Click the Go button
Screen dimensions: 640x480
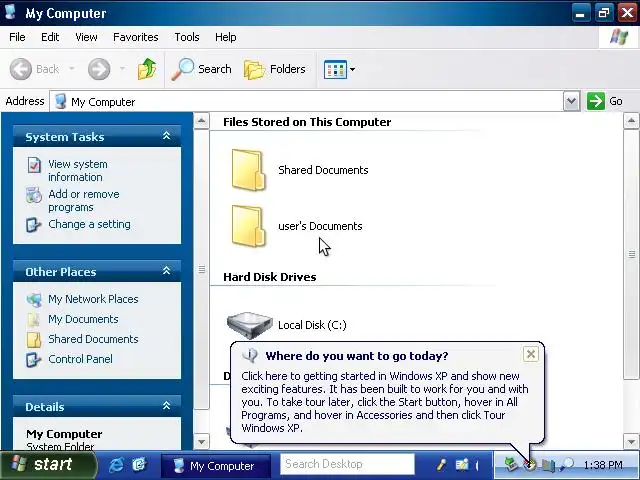tap(605, 101)
